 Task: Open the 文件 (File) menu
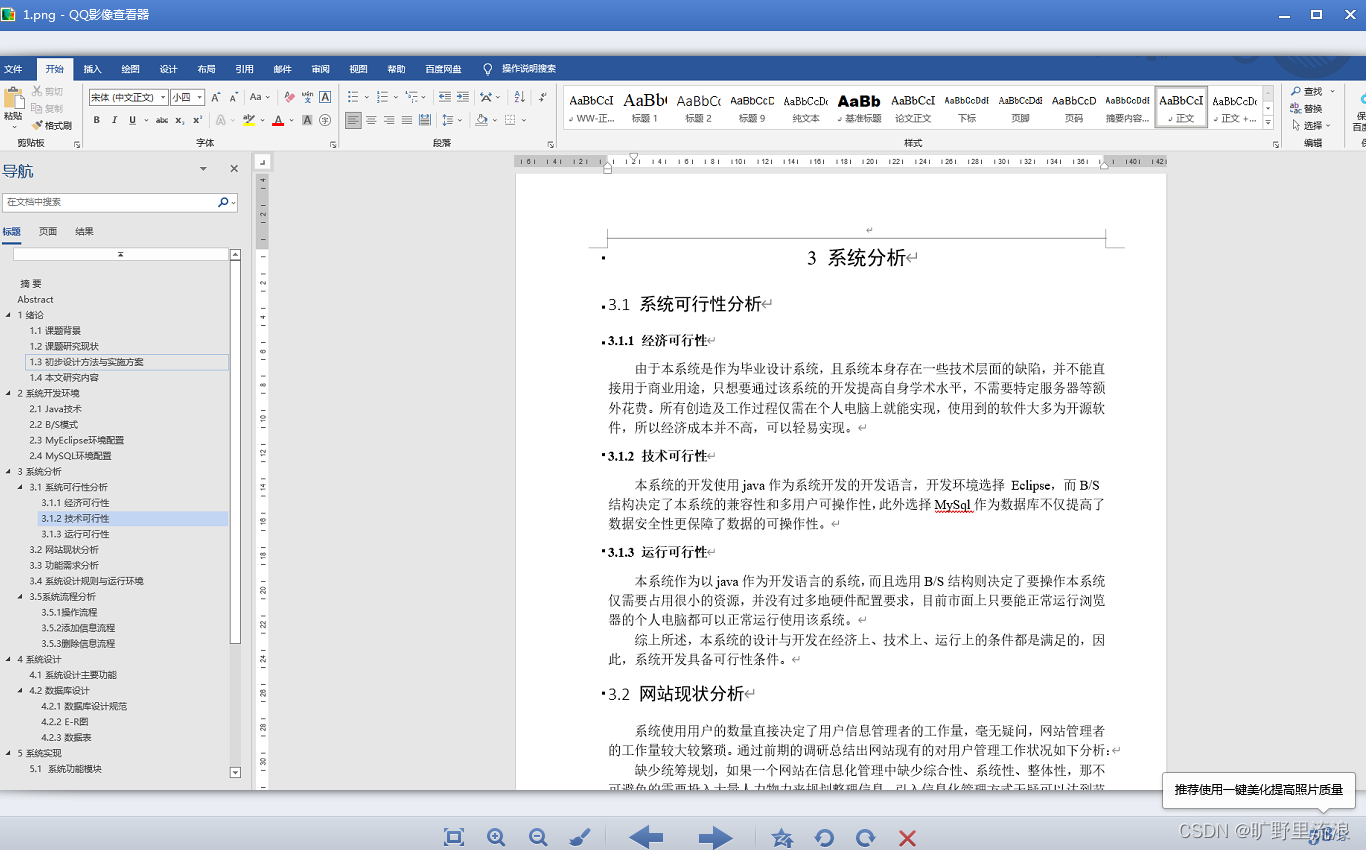point(13,69)
